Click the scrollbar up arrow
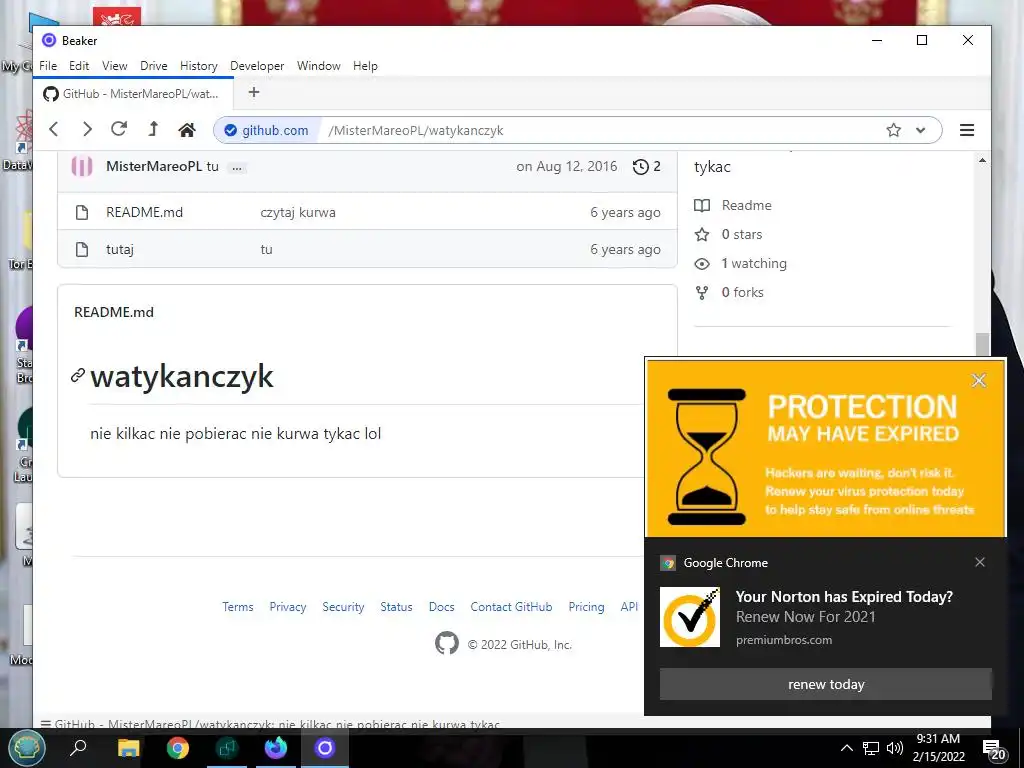 click(982, 160)
